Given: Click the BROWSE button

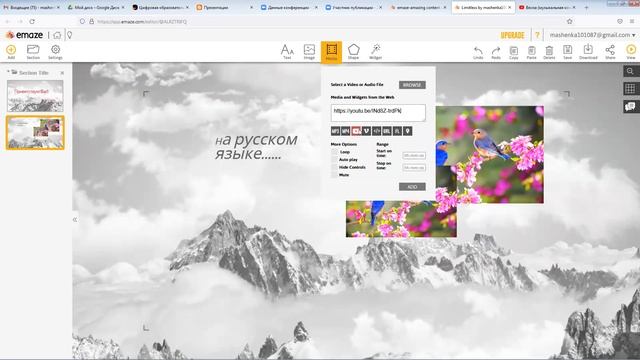Looking at the screenshot, I should pyautogui.click(x=412, y=85).
